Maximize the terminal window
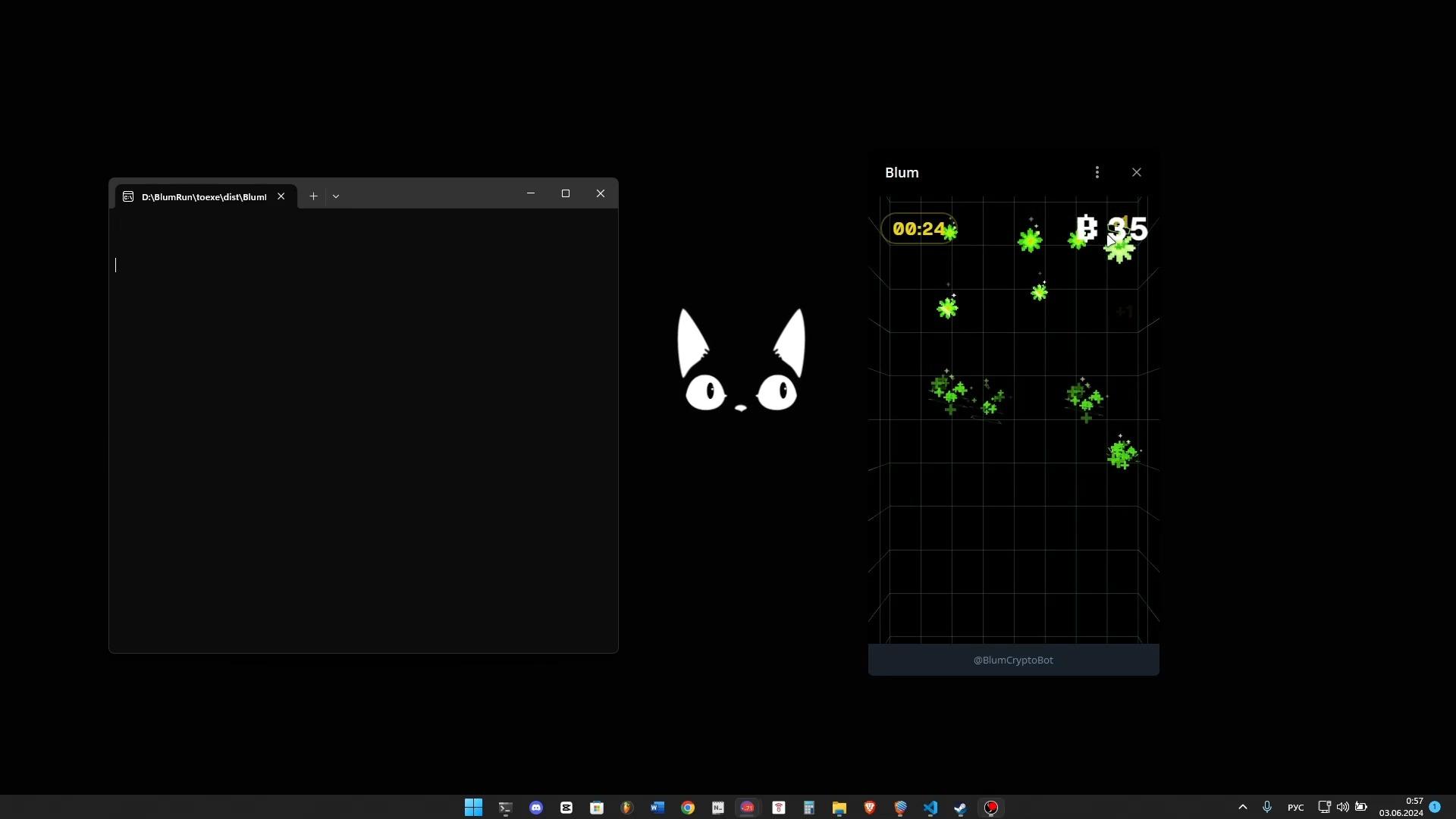Screen dimensions: 1456x819 tap(566, 193)
